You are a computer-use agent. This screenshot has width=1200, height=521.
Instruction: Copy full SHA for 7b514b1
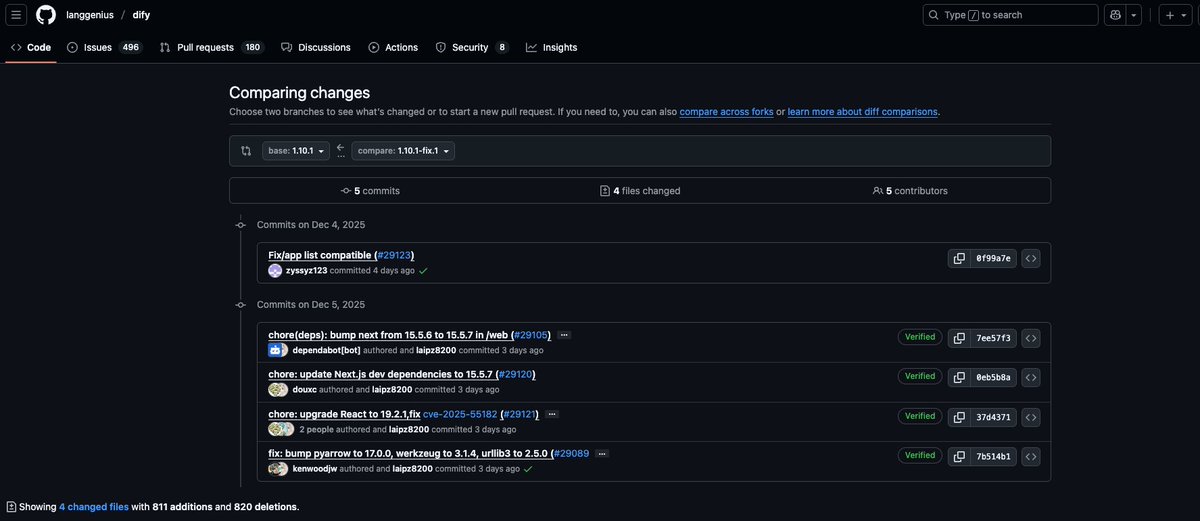(959, 456)
